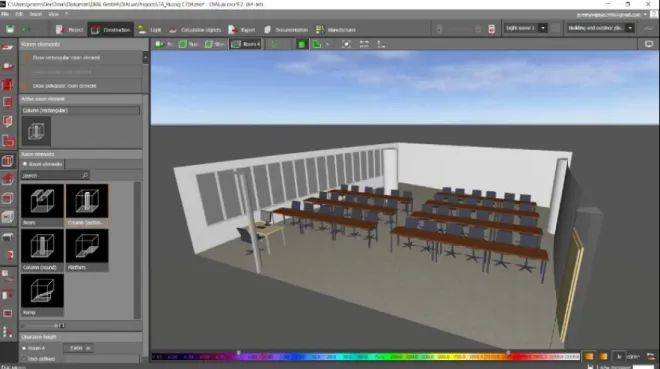The height and width of the screenshot is (369, 660).
Task: Expand arrow next to Draw rectangular room element
Action: pos(145,58)
